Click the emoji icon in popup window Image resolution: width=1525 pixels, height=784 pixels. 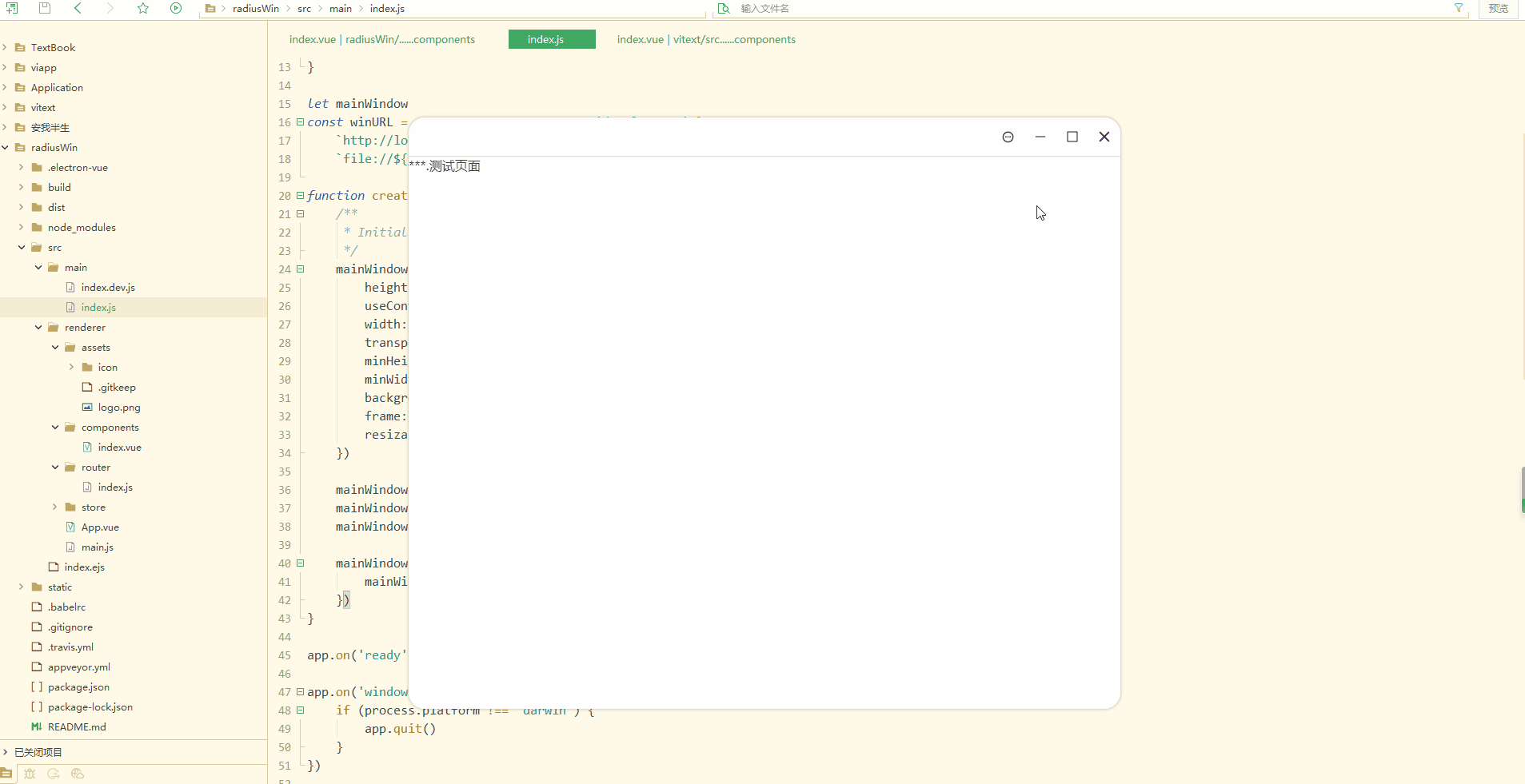tap(1008, 137)
